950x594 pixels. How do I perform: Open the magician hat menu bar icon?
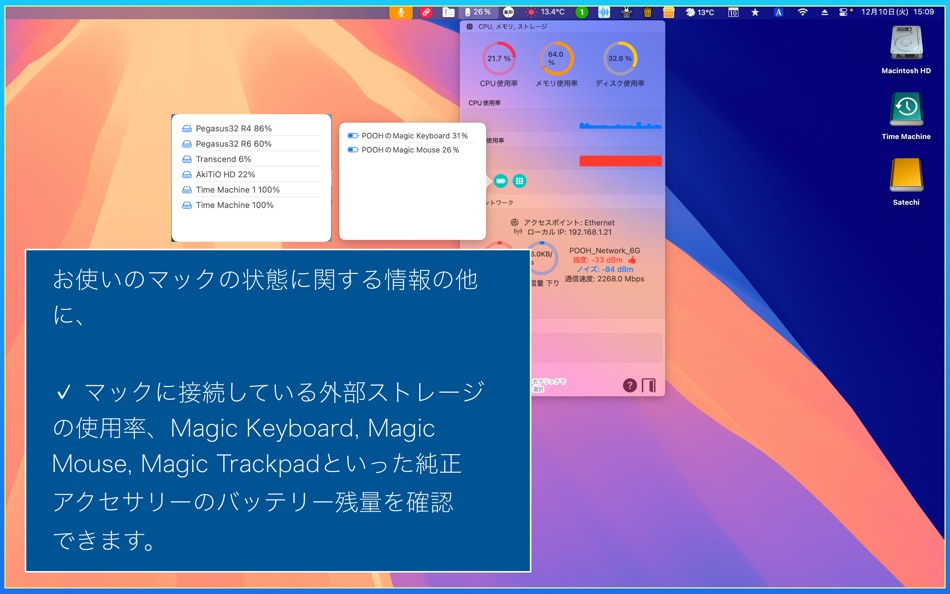coord(626,12)
